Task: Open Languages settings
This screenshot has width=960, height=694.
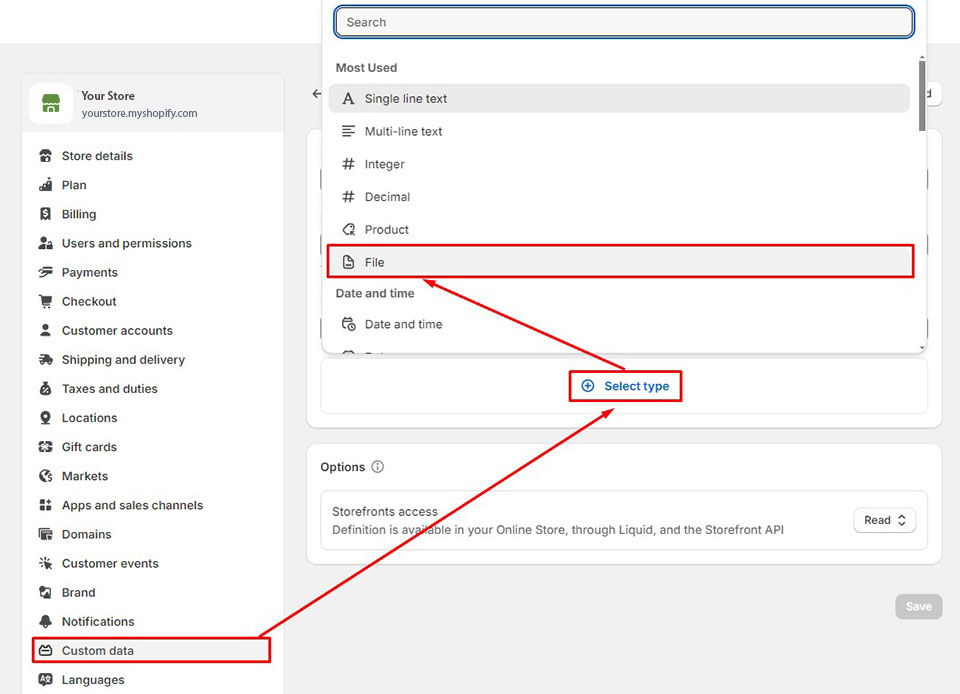Action: tap(93, 679)
